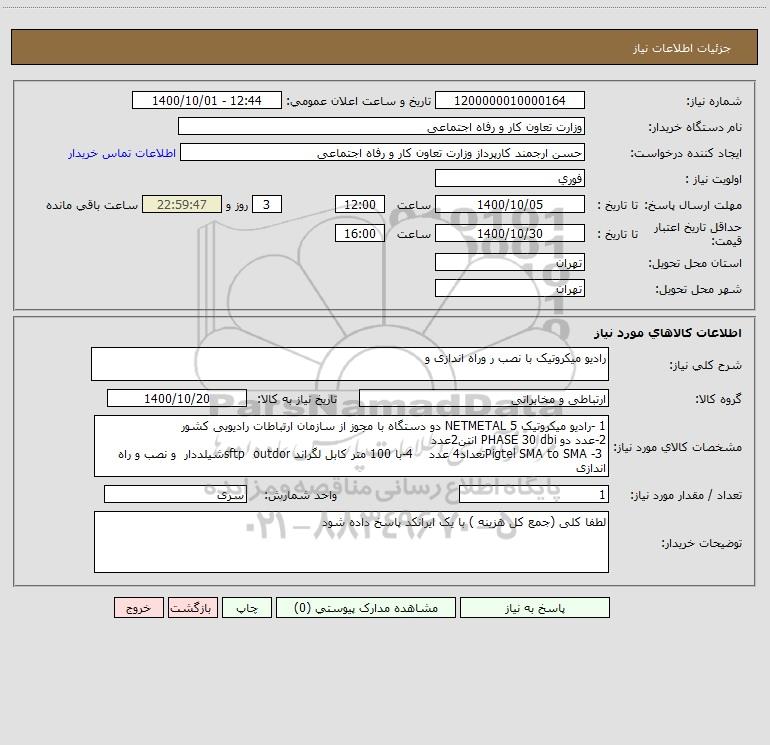Screen dimensions: 770x745
Task: Click the 'اولویت نیاز :' label
Action: [x=714, y=179]
